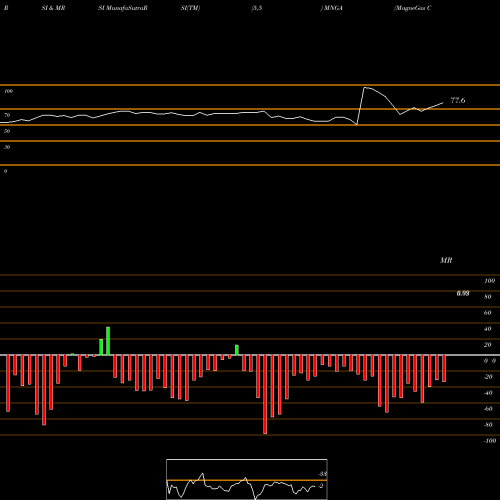Click the tallest green bar in MR chart
The image size is (500, 500).
pyautogui.click(x=108, y=341)
